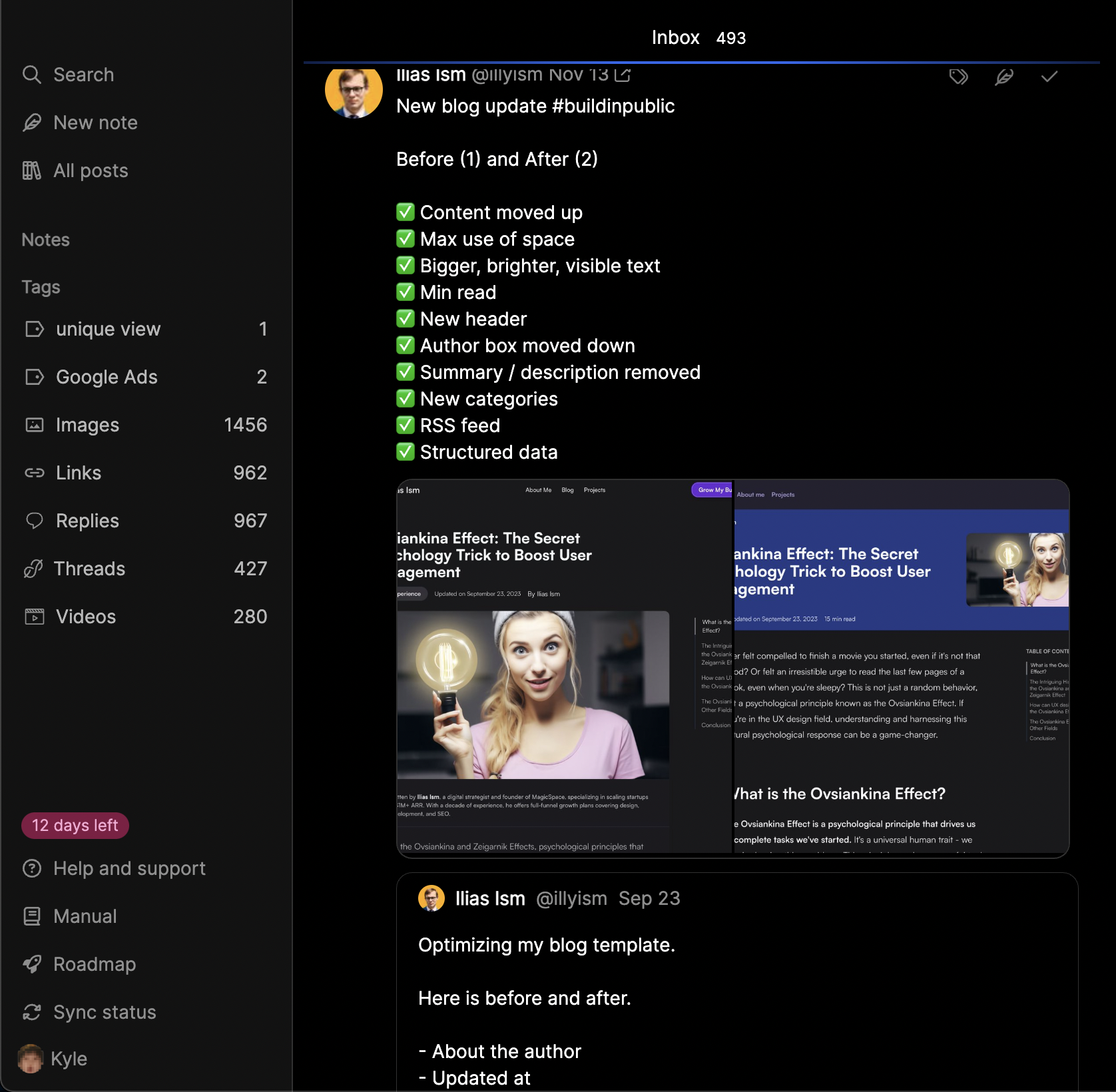Image resolution: width=1116 pixels, height=1092 pixels.
Task: Select the unique view tag
Action: tap(108, 329)
